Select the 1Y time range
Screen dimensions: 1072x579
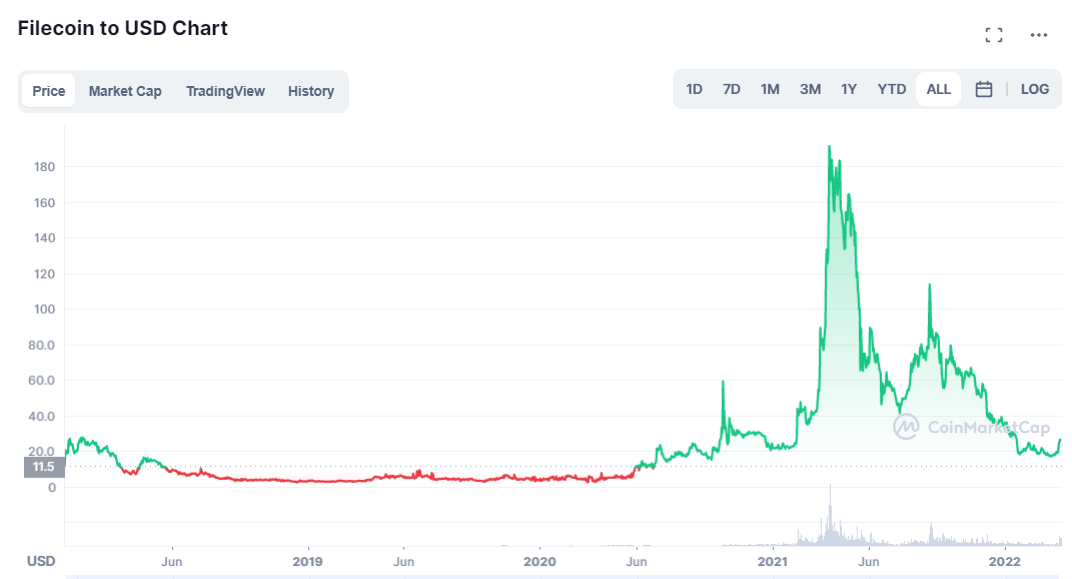849,89
